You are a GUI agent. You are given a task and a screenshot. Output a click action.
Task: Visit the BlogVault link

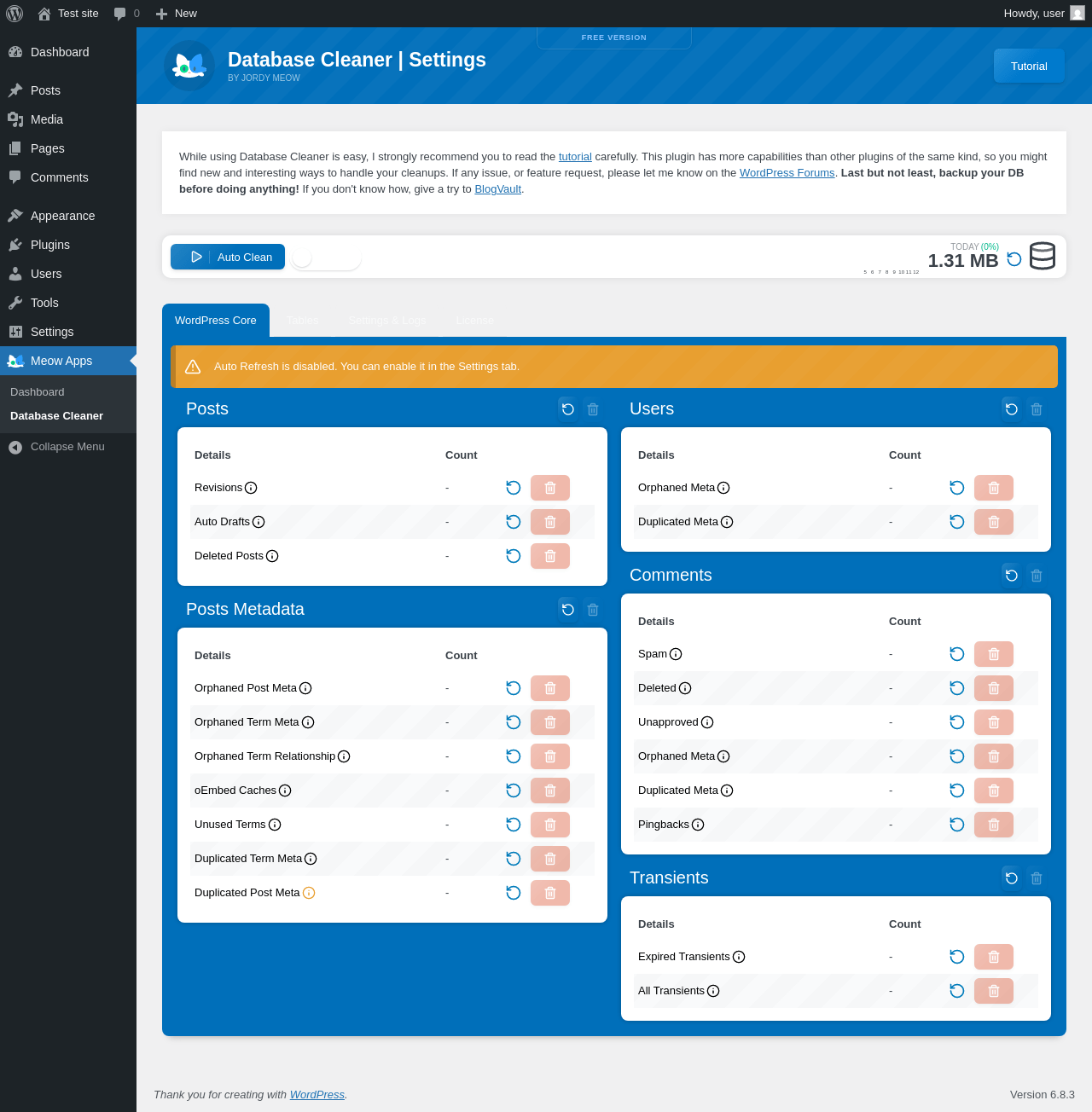point(497,189)
